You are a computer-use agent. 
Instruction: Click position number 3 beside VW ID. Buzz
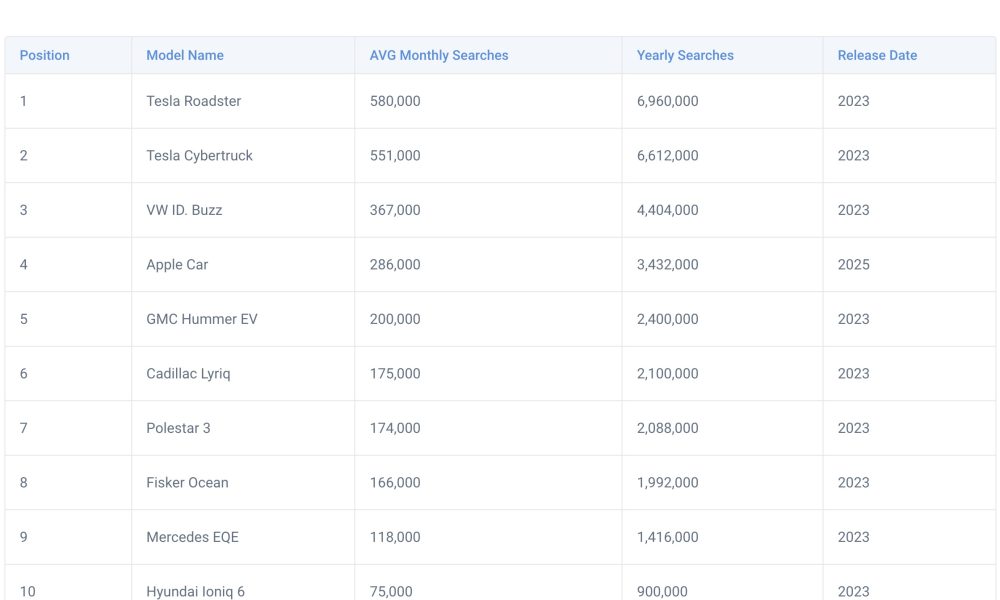point(24,210)
